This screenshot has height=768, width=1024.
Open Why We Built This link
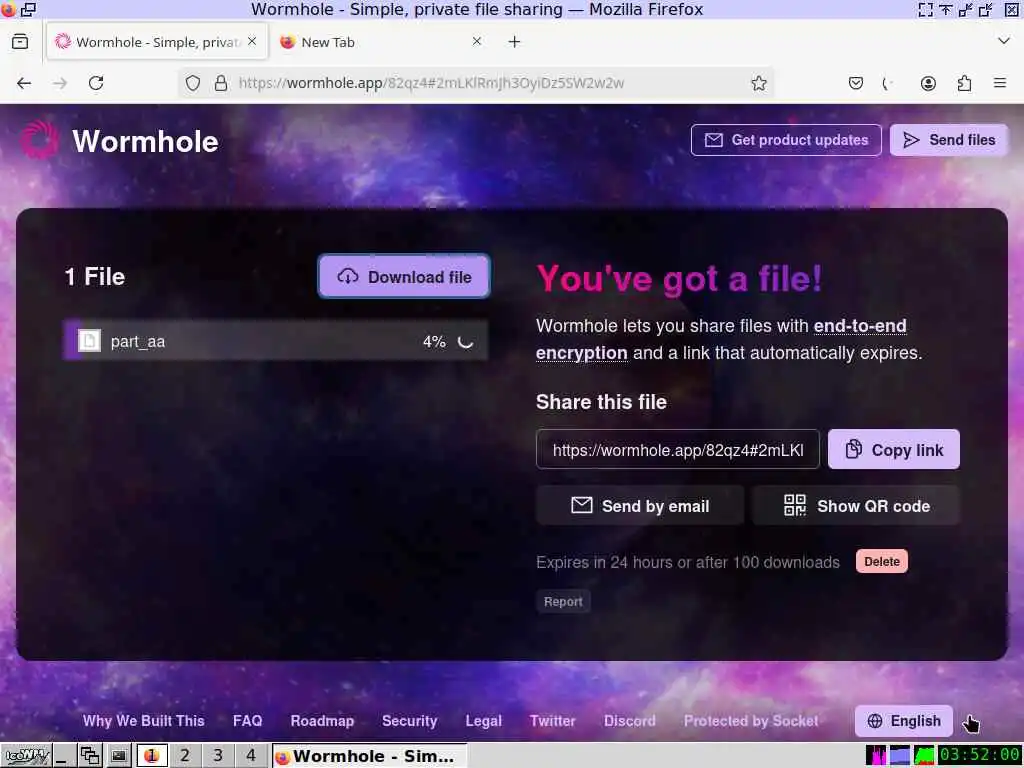point(144,721)
